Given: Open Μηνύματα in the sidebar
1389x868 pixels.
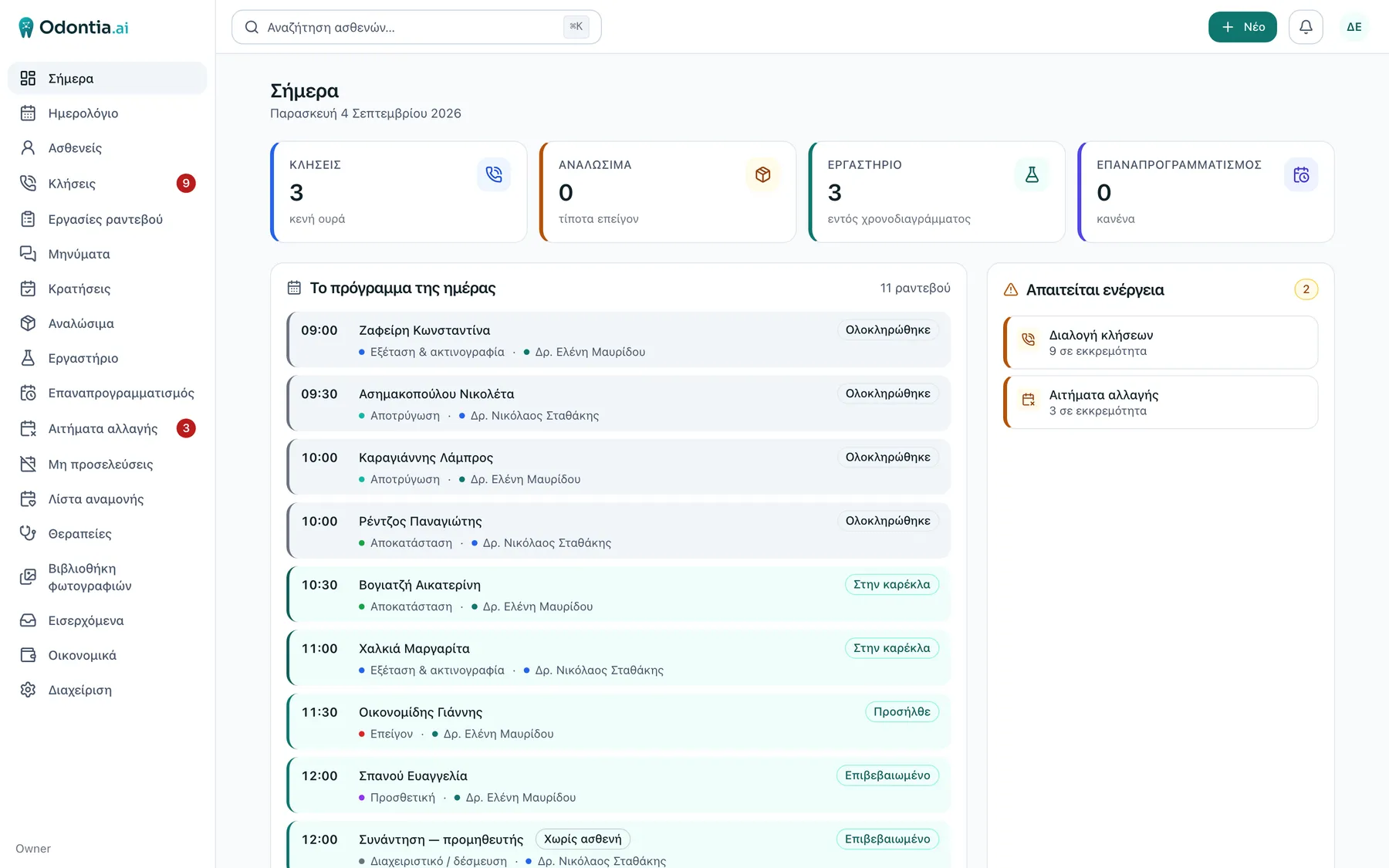Looking at the screenshot, I should 107,254.
